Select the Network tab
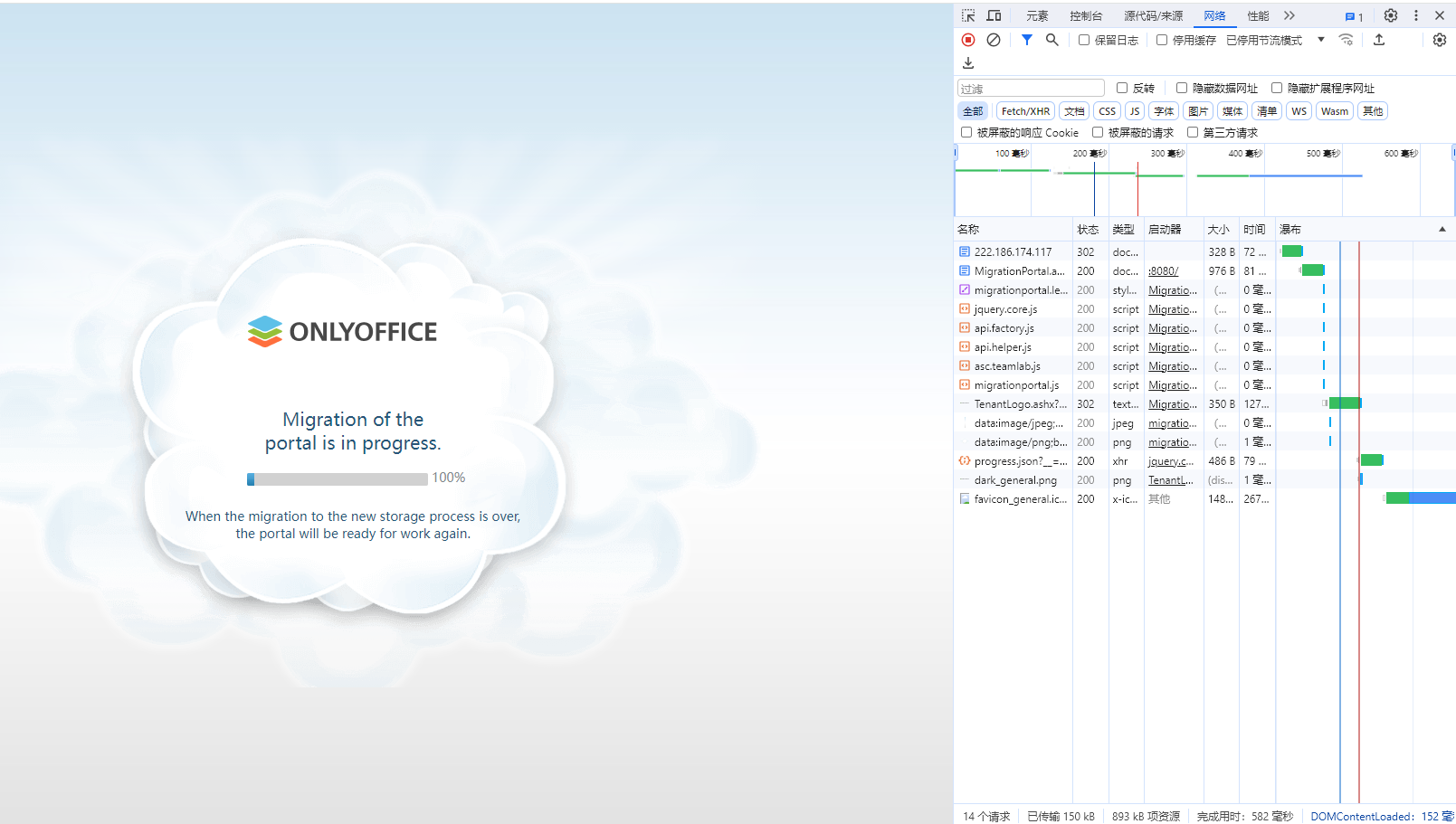Viewport: 1456px width, 824px height. [x=1214, y=15]
